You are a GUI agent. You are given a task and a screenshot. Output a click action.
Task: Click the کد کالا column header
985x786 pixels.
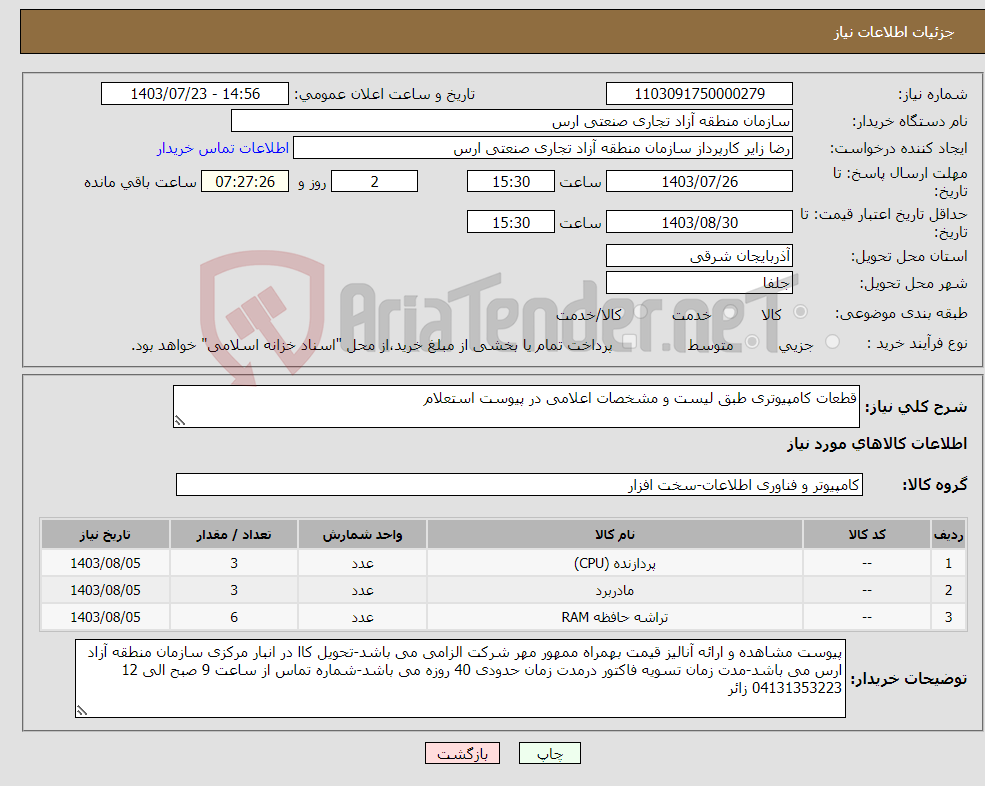point(867,535)
